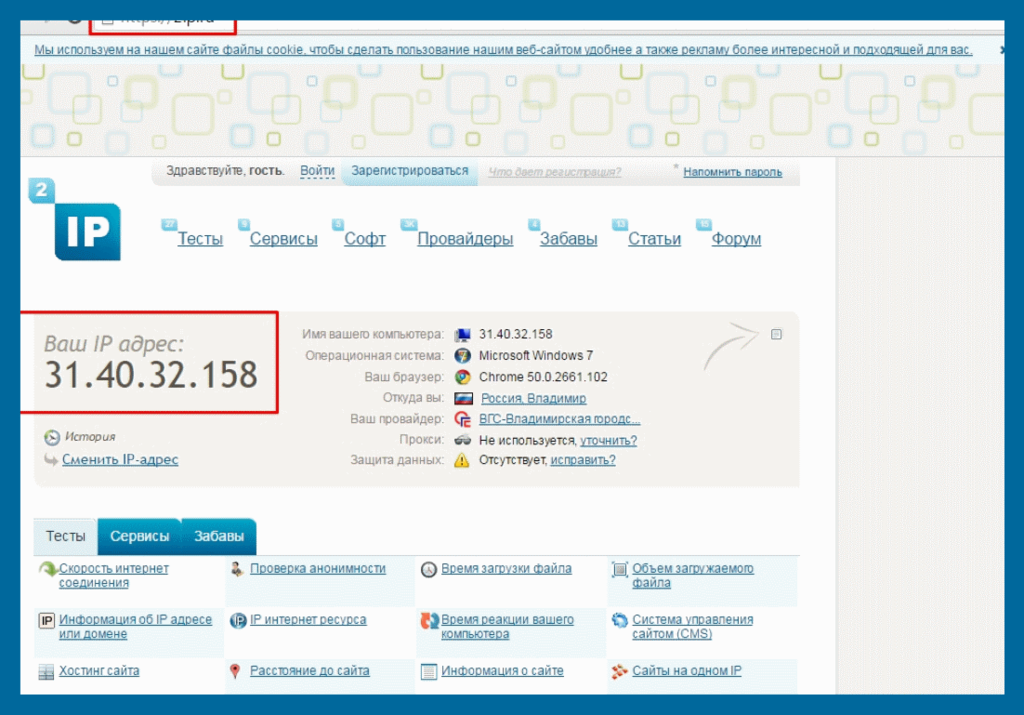Open the Россия, Владимир location link
This screenshot has height=715, width=1024.
(x=533, y=398)
